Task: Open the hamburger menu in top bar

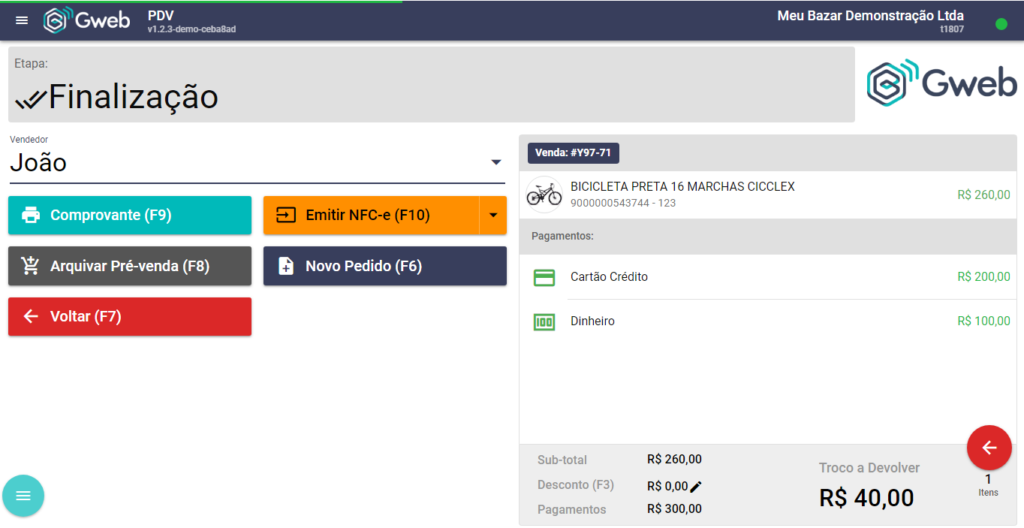Action: point(22,20)
